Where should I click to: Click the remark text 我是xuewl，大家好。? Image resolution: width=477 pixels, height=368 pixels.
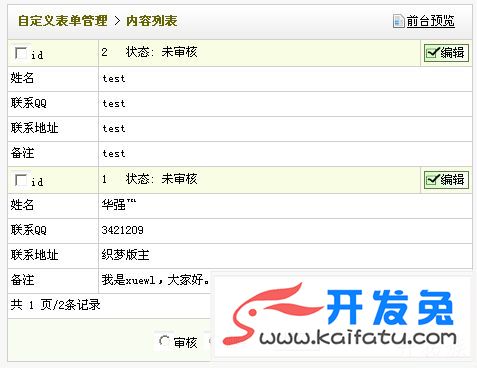(x=156, y=280)
